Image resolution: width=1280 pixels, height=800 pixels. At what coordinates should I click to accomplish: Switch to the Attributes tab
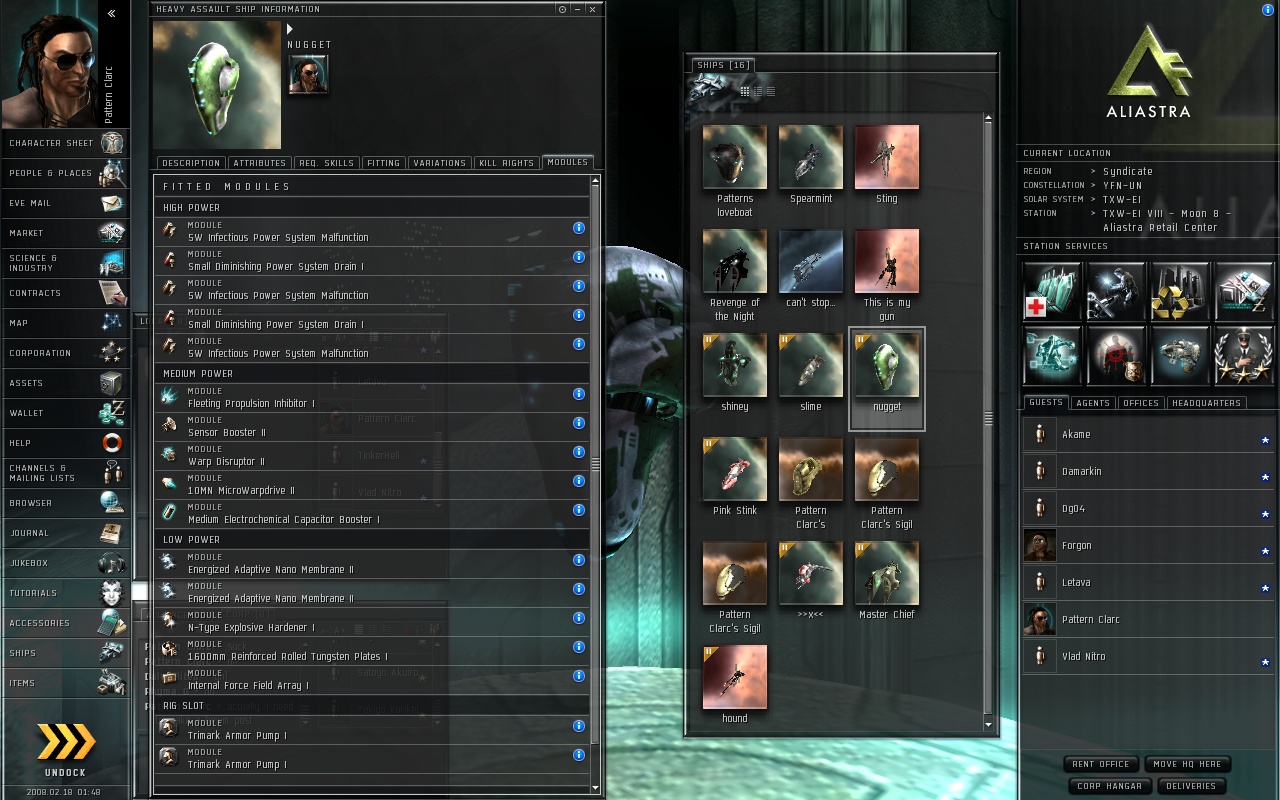[260, 163]
